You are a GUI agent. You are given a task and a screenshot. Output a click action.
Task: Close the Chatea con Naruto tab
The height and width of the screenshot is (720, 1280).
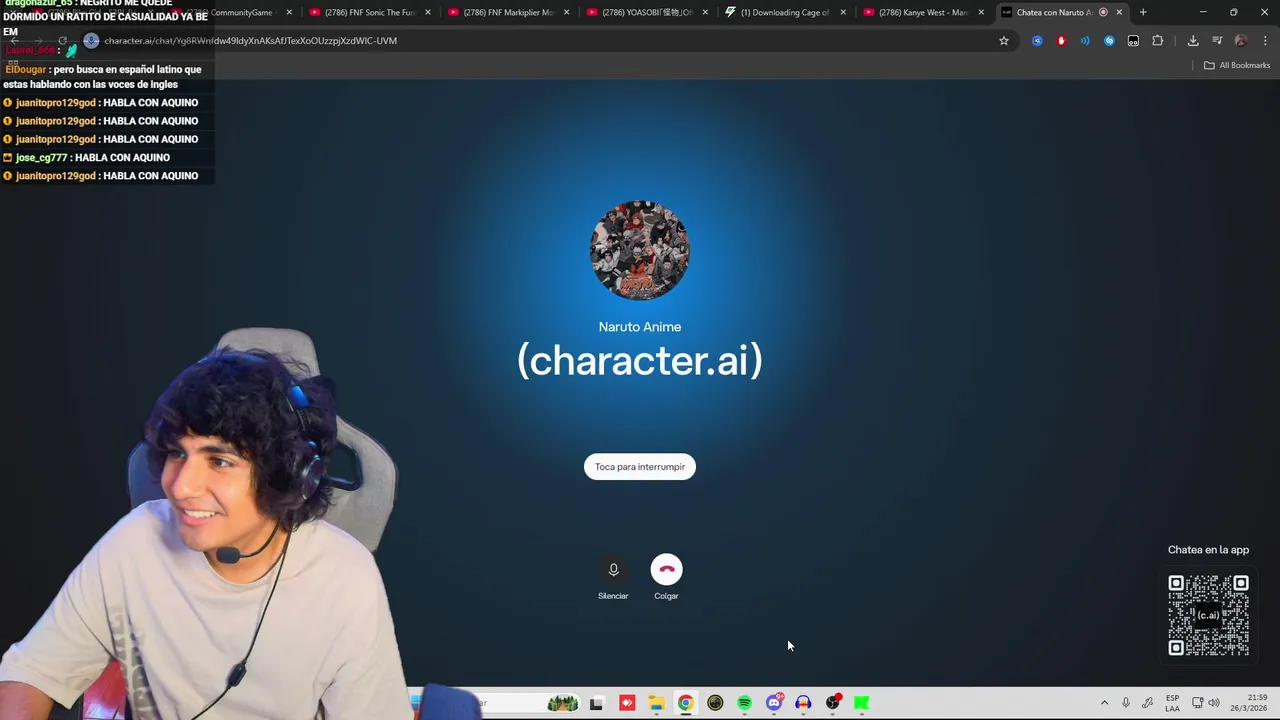coord(1119,12)
